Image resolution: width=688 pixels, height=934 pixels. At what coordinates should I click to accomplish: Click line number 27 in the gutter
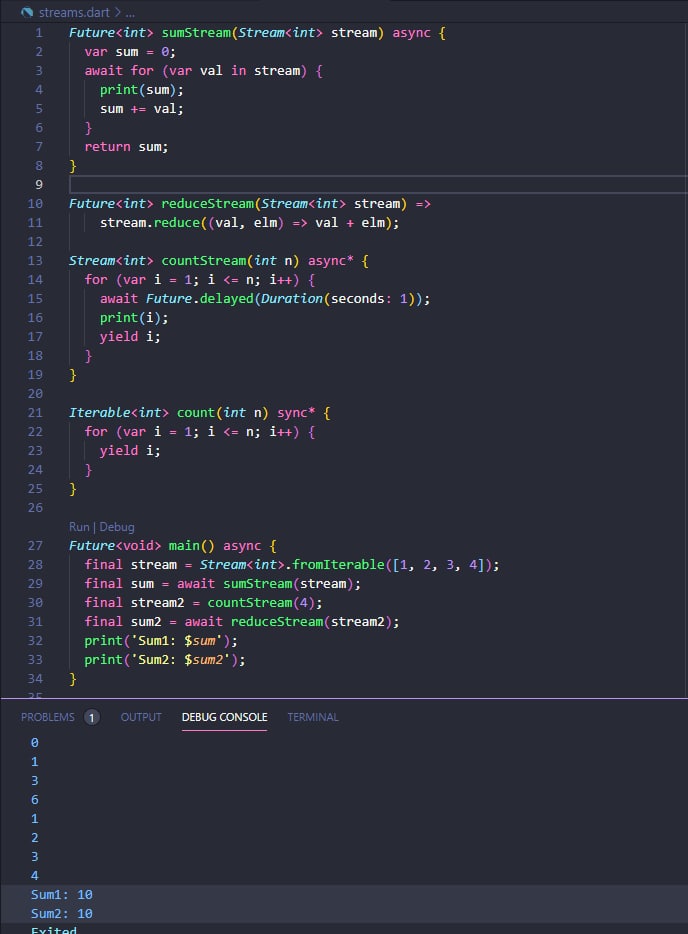click(35, 546)
